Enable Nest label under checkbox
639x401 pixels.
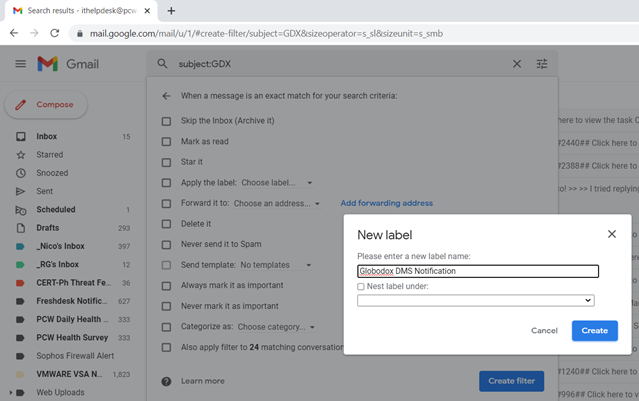click(361, 286)
